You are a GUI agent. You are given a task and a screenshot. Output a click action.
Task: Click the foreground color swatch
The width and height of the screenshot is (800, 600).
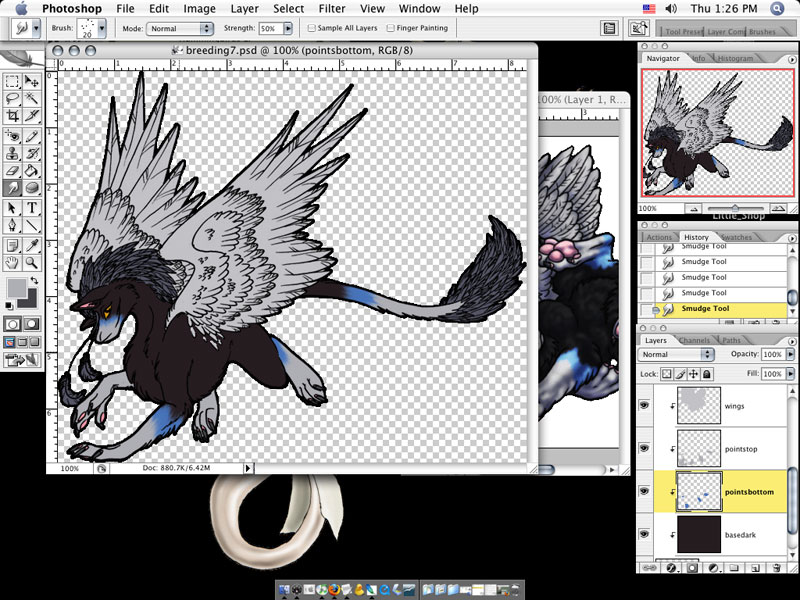coord(16,288)
